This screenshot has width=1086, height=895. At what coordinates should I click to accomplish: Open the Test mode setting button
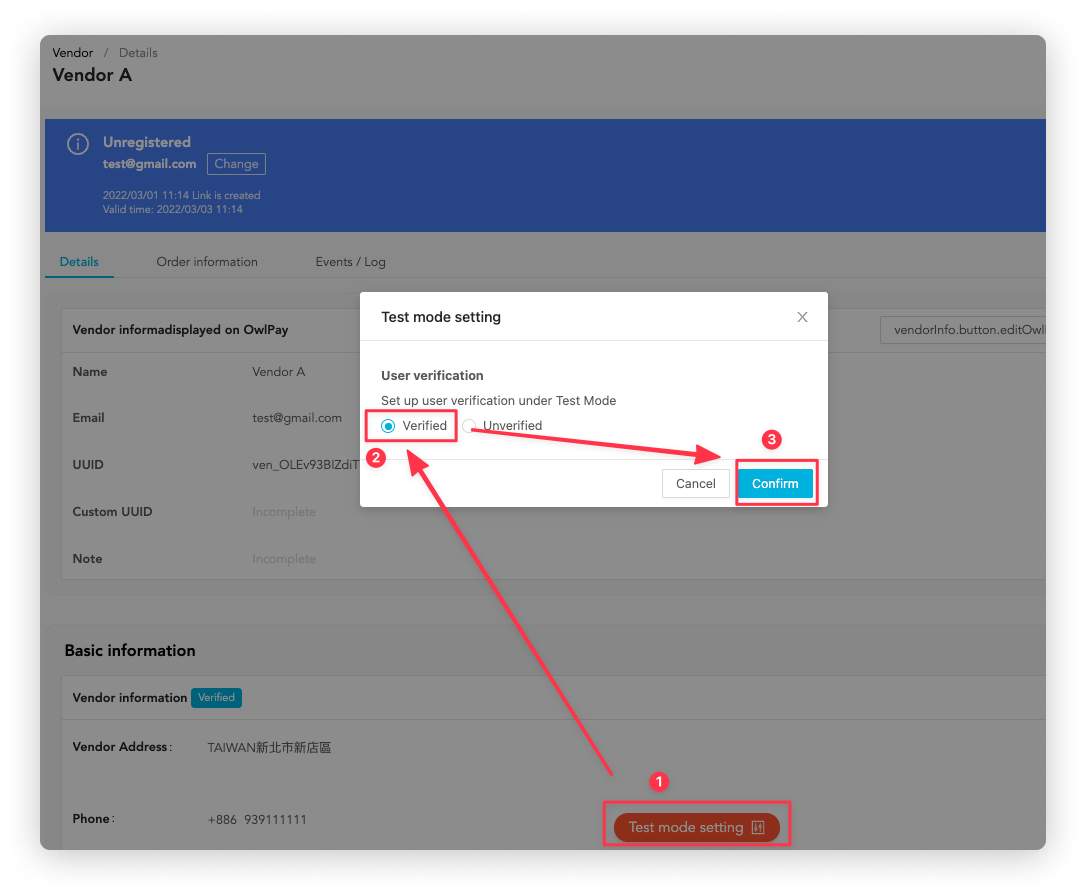click(x=697, y=827)
